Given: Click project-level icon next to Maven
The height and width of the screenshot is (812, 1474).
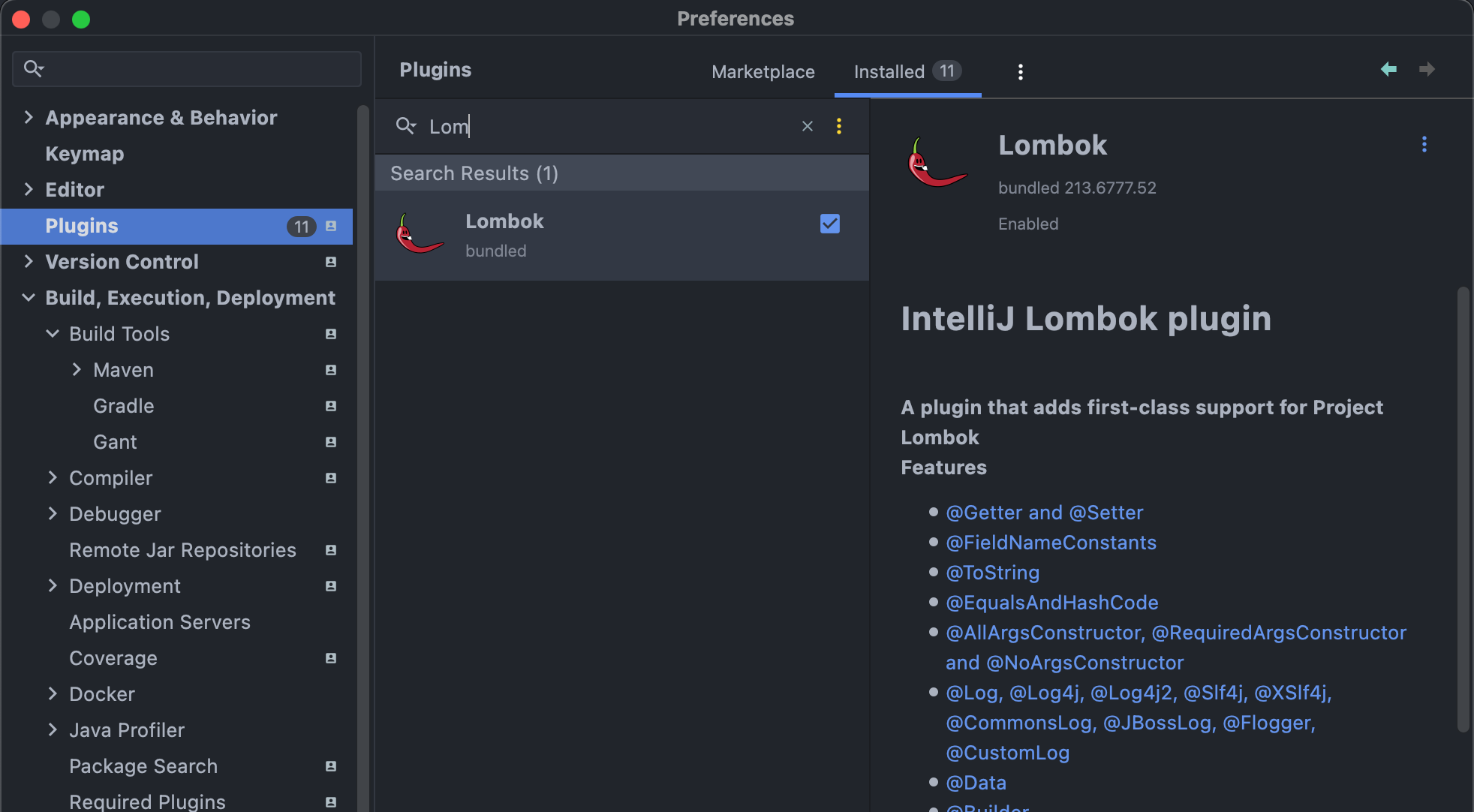Looking at the screenshot, I should 331,370.
